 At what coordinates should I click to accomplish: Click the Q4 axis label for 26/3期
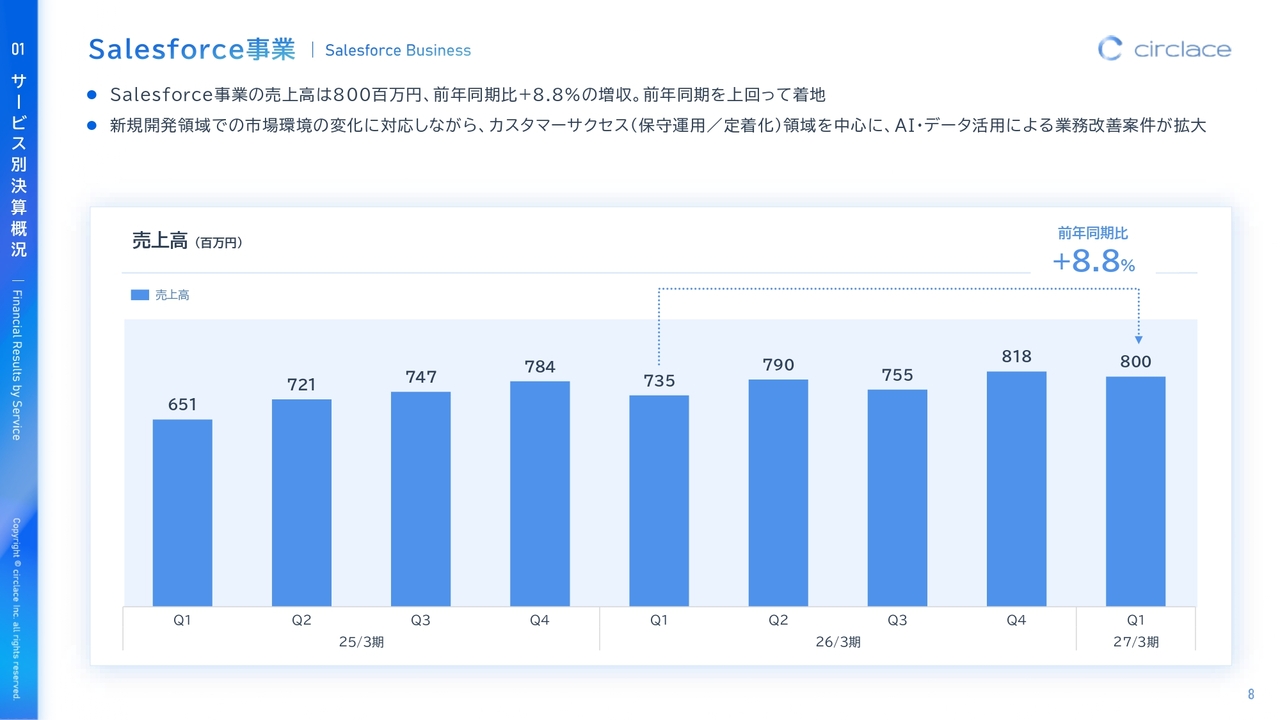click(1016, 620)
